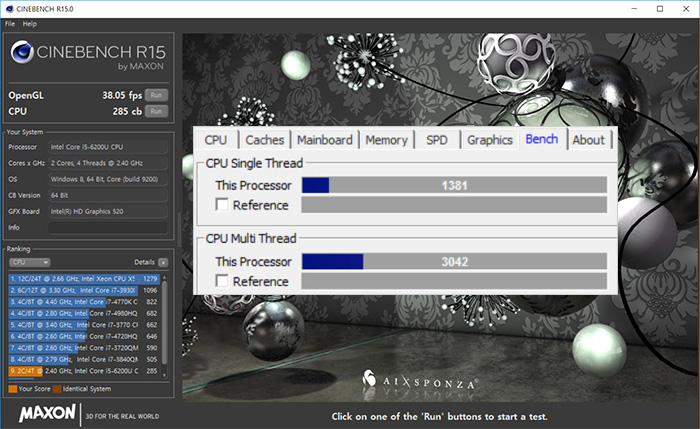Select ranking row 3 i7-4770K 822

[84, 302]
